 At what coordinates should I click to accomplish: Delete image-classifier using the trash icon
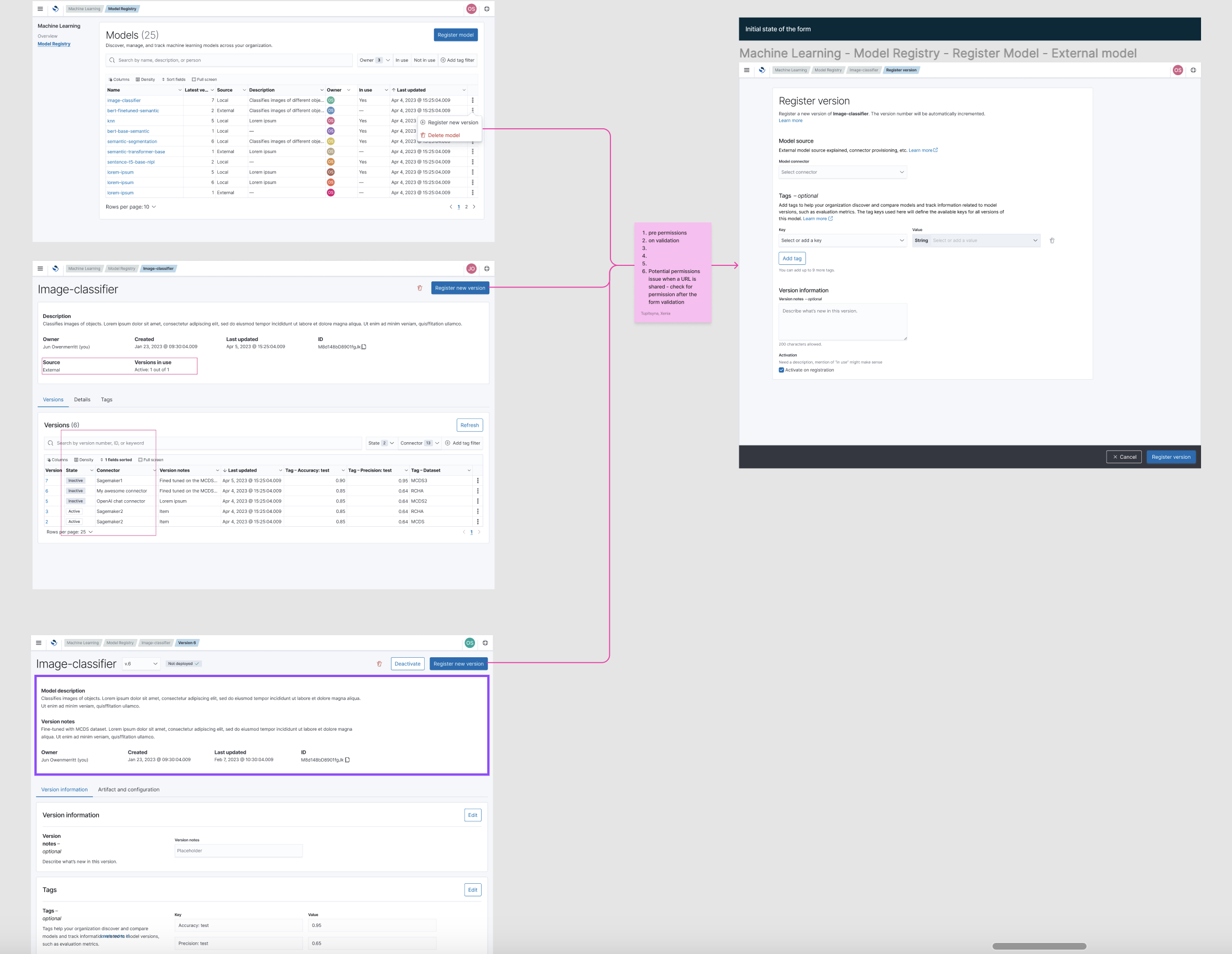coord(420,287)
